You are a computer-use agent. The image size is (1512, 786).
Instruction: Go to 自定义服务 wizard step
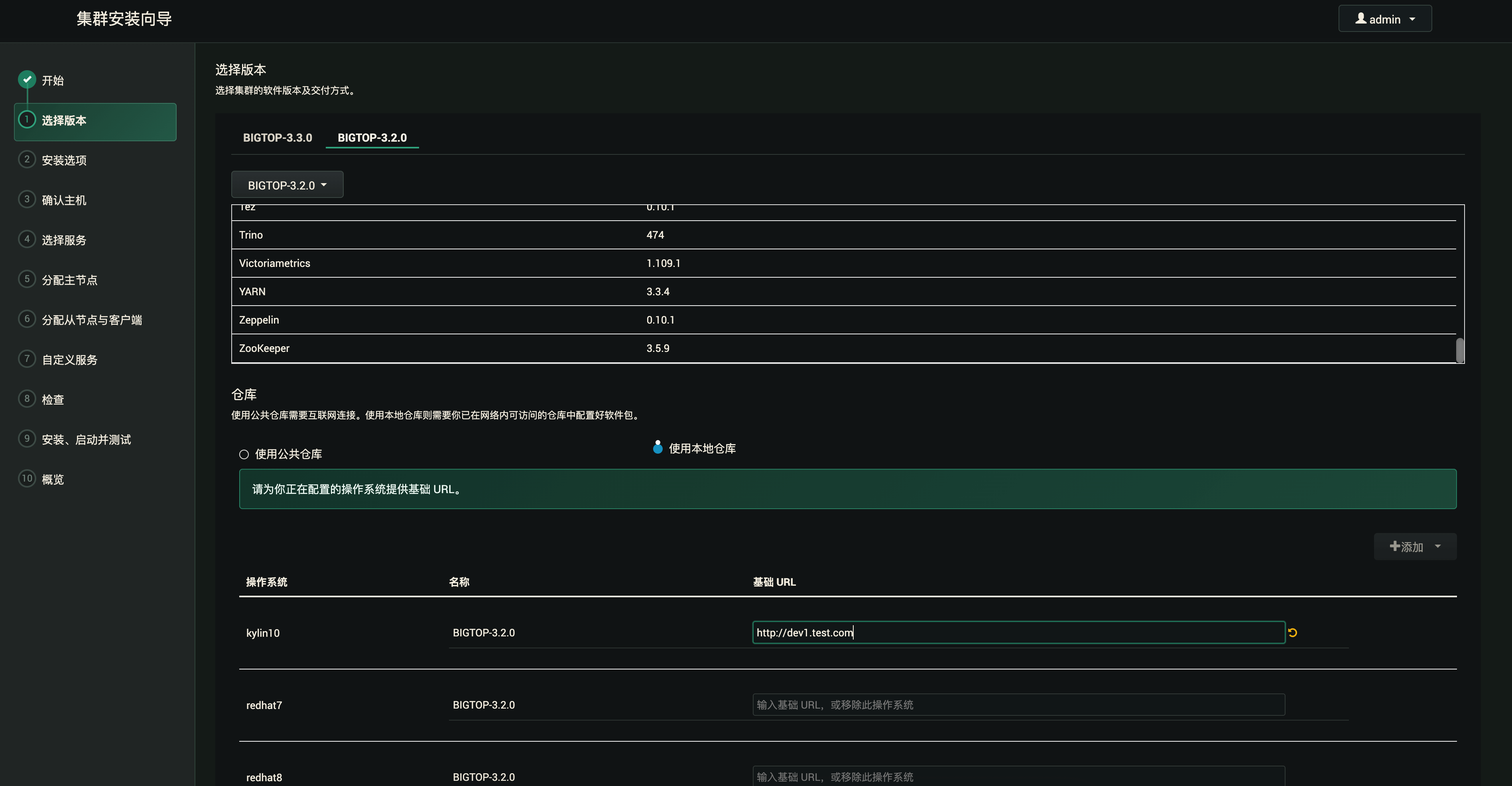click(69, 360)
